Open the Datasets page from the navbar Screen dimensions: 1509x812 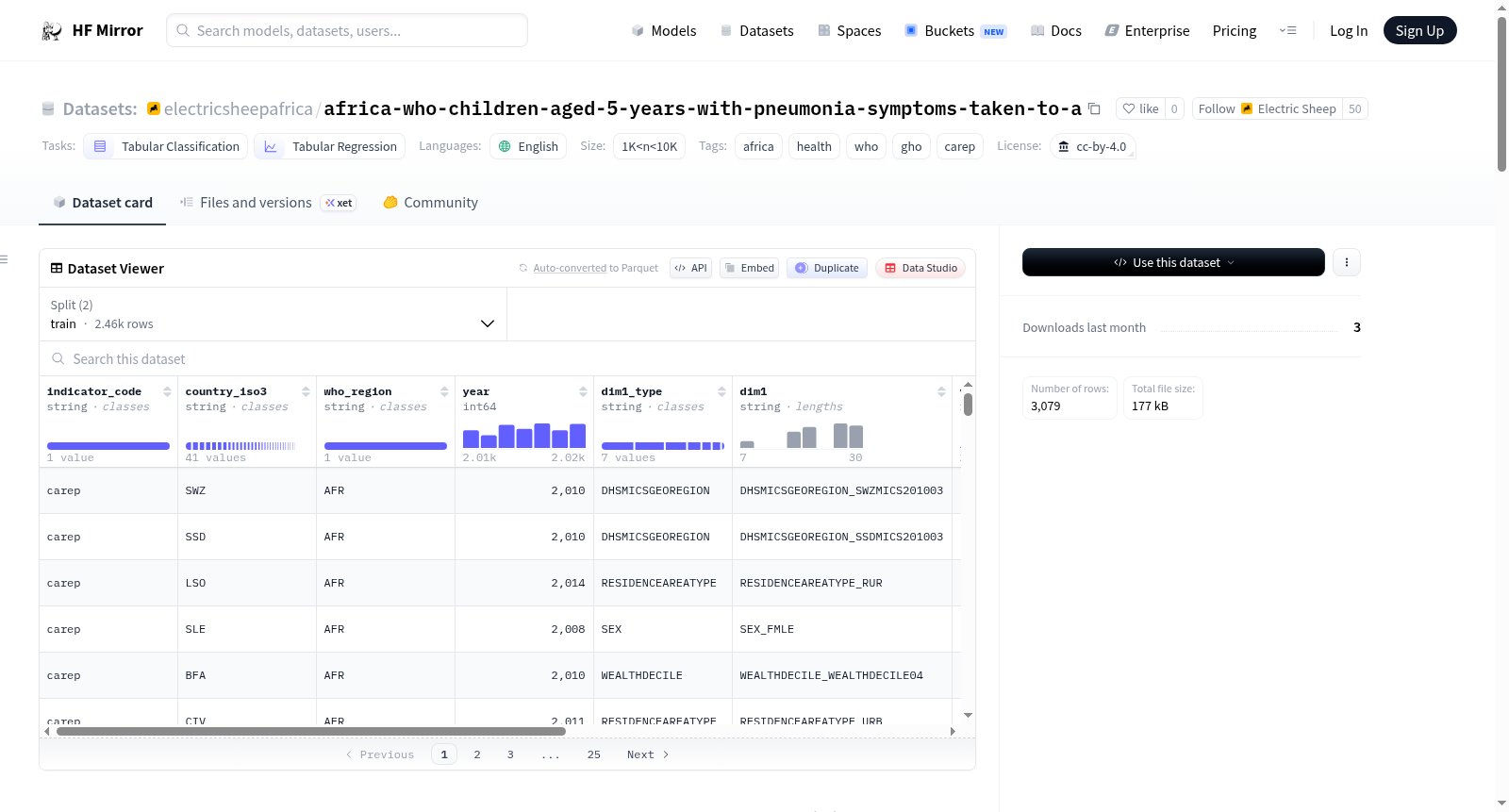tap(756, 31)
